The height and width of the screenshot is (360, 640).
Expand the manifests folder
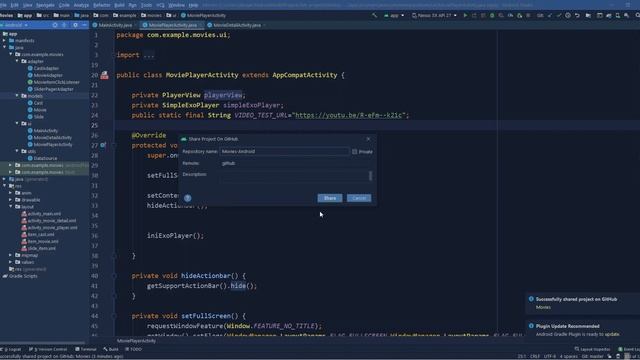pos(4,40)
